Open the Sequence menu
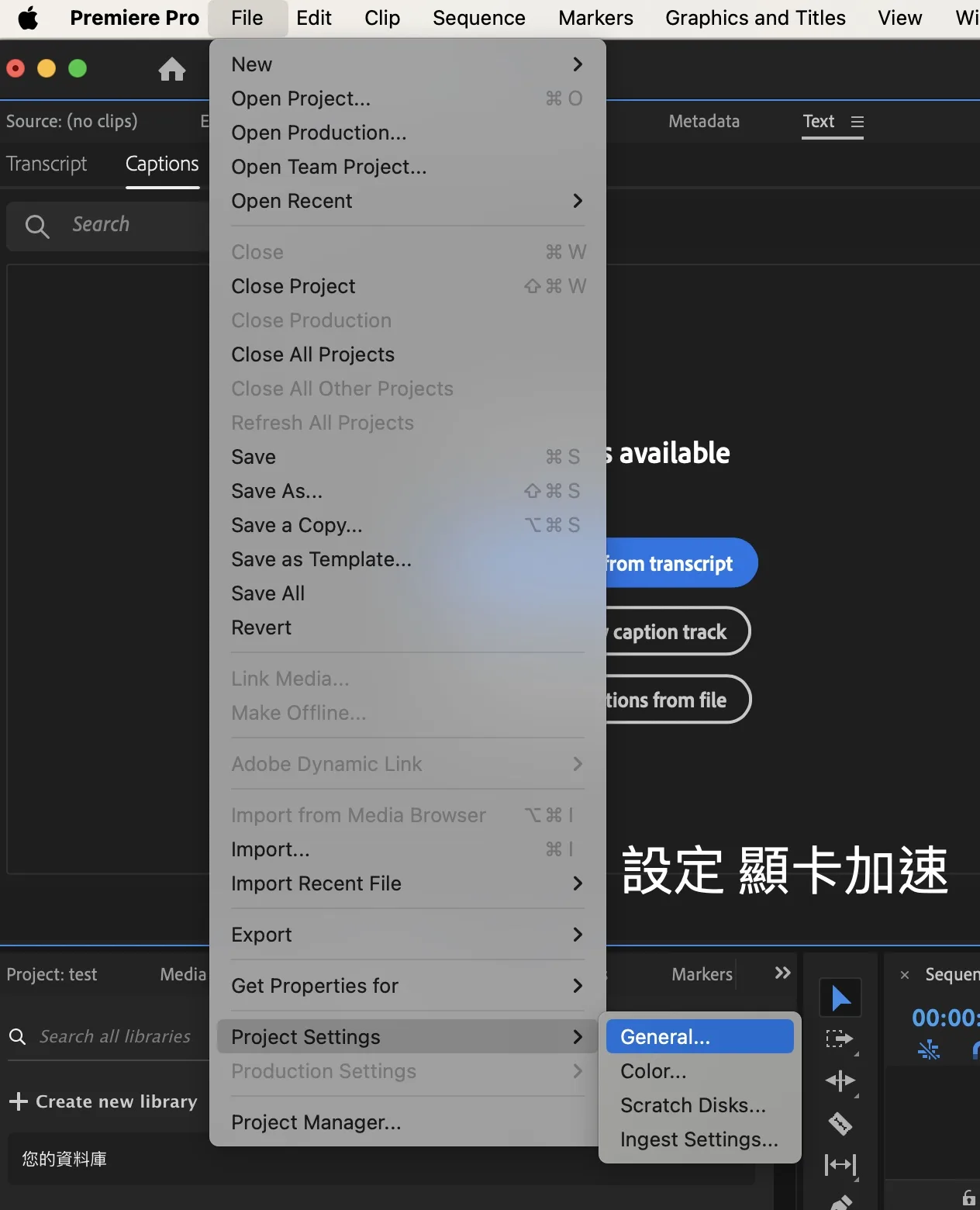The width and height of the screenshot is (980, 1210). coord(479,18)
